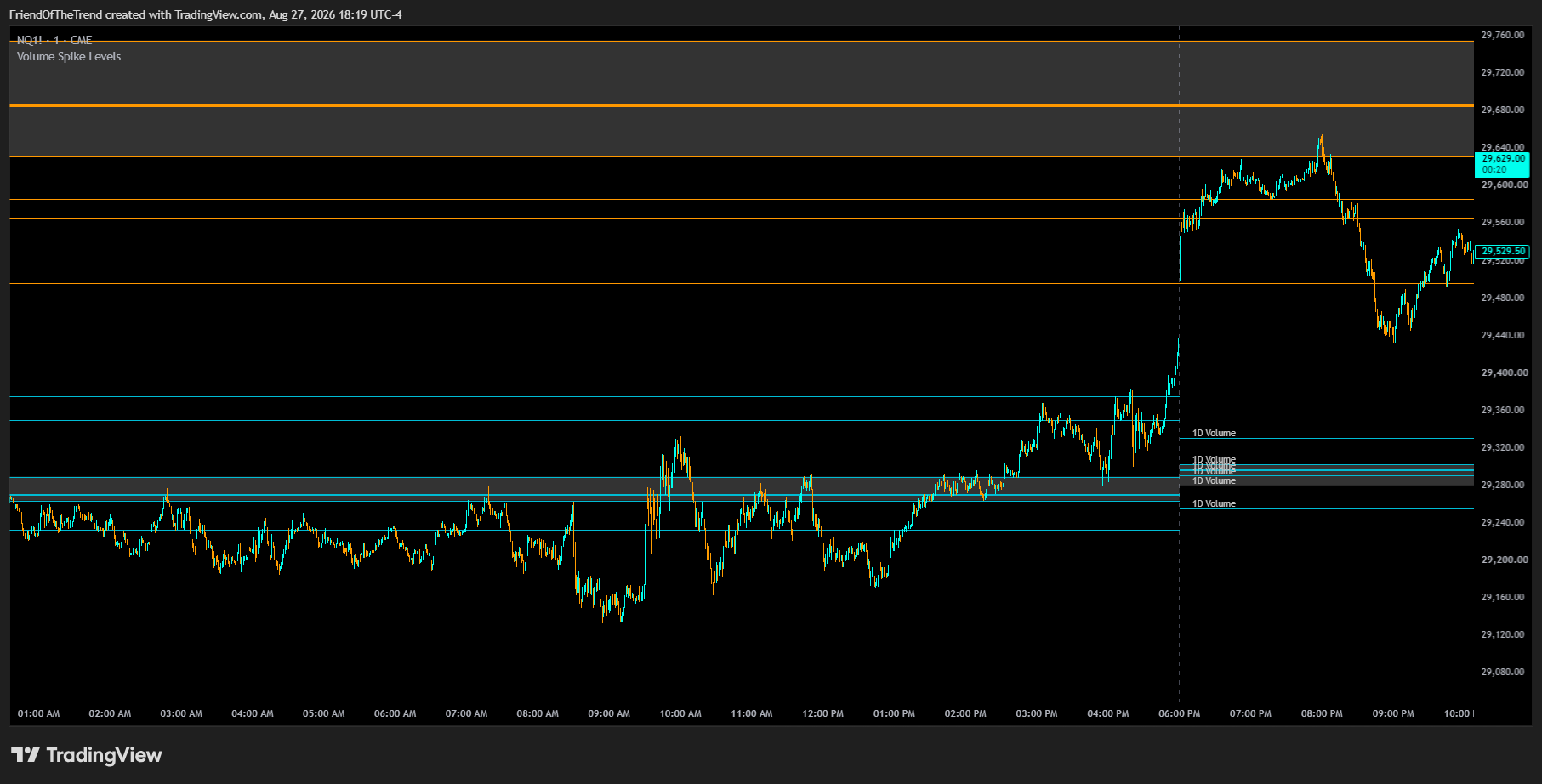Select the 29,760.00 price axis label
Image resolution: width=1542 pixels, height=784 pixels.
[1503, 35]
